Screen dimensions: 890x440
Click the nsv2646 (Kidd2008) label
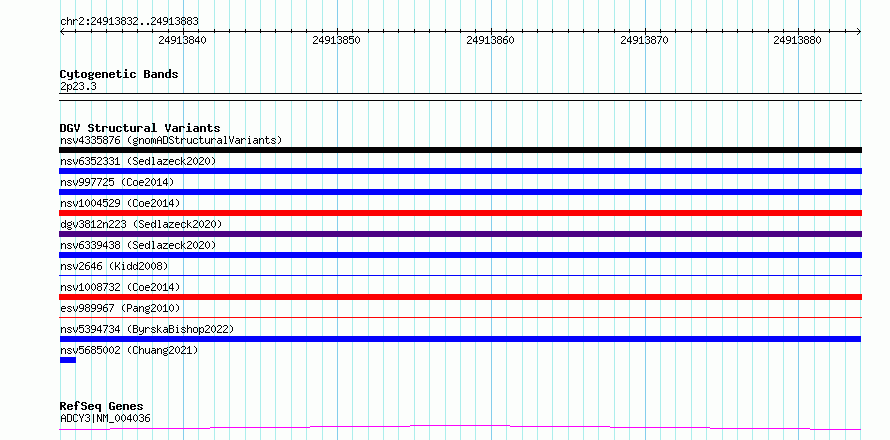[114, 266]
